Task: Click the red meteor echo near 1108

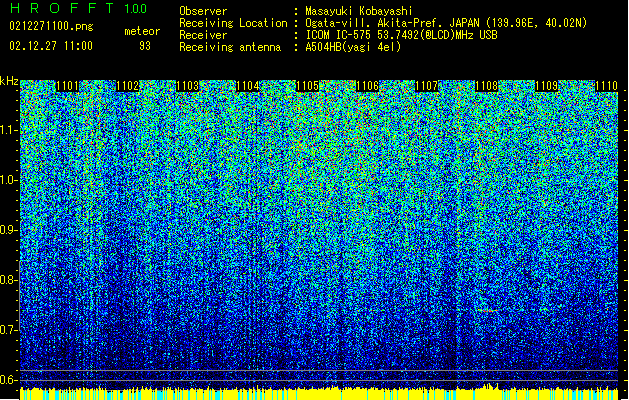Action: point(488,311)
